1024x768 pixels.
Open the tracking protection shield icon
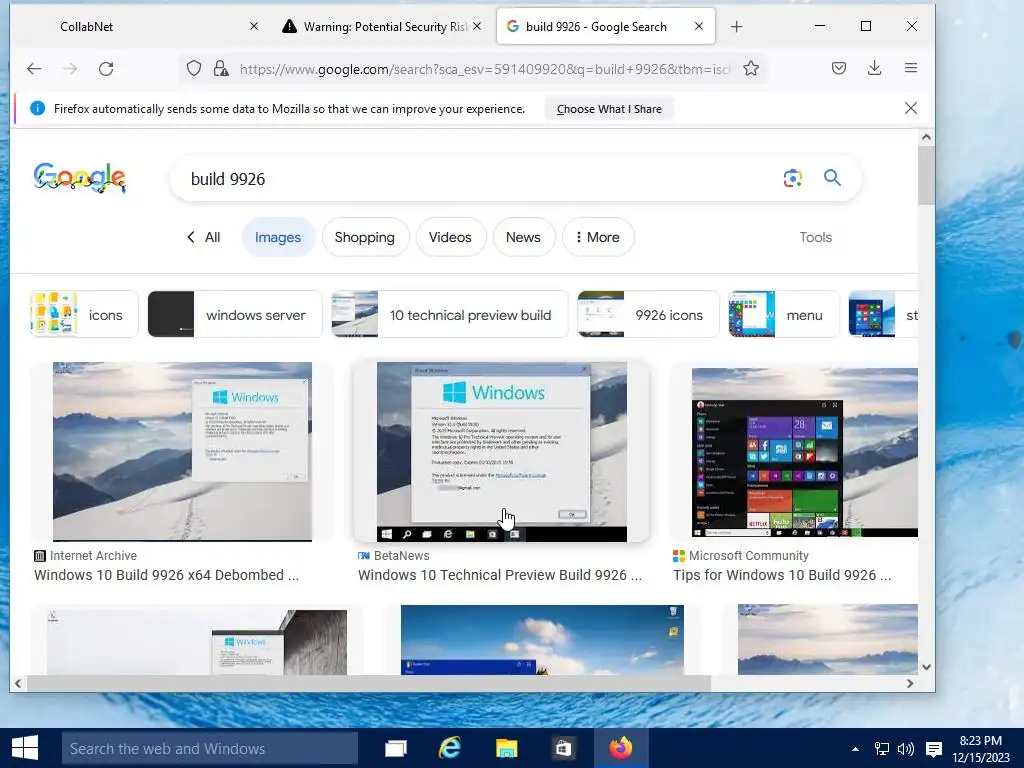tap(194, 69)
